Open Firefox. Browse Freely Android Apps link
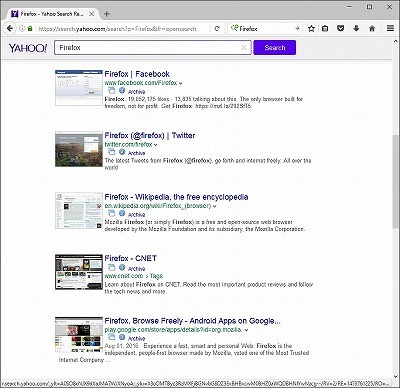 192,321
